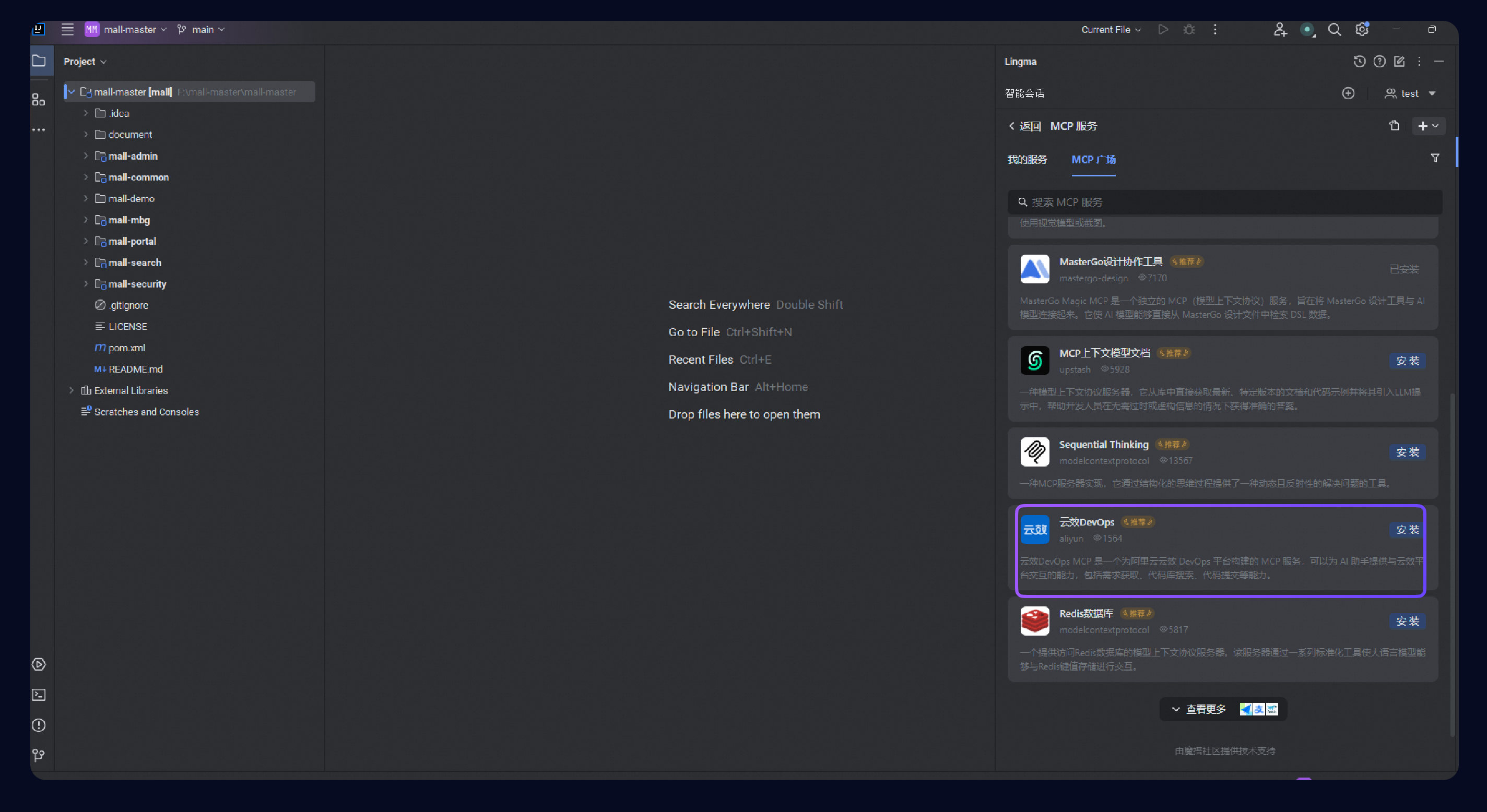
Task: Expand External Libraries node
Action: click(x=72, y=391)
